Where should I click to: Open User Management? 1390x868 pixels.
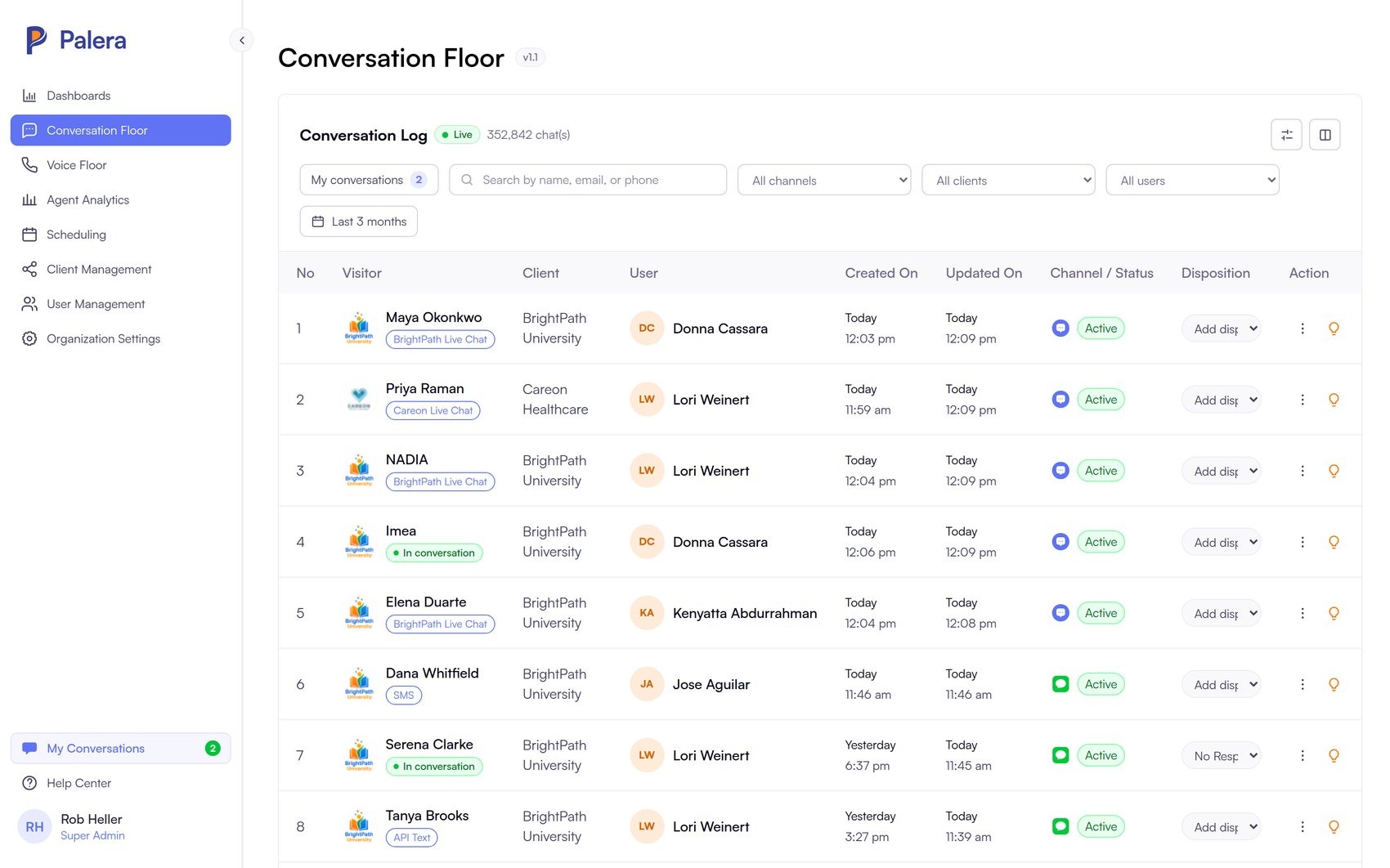(x=120, y=304)
